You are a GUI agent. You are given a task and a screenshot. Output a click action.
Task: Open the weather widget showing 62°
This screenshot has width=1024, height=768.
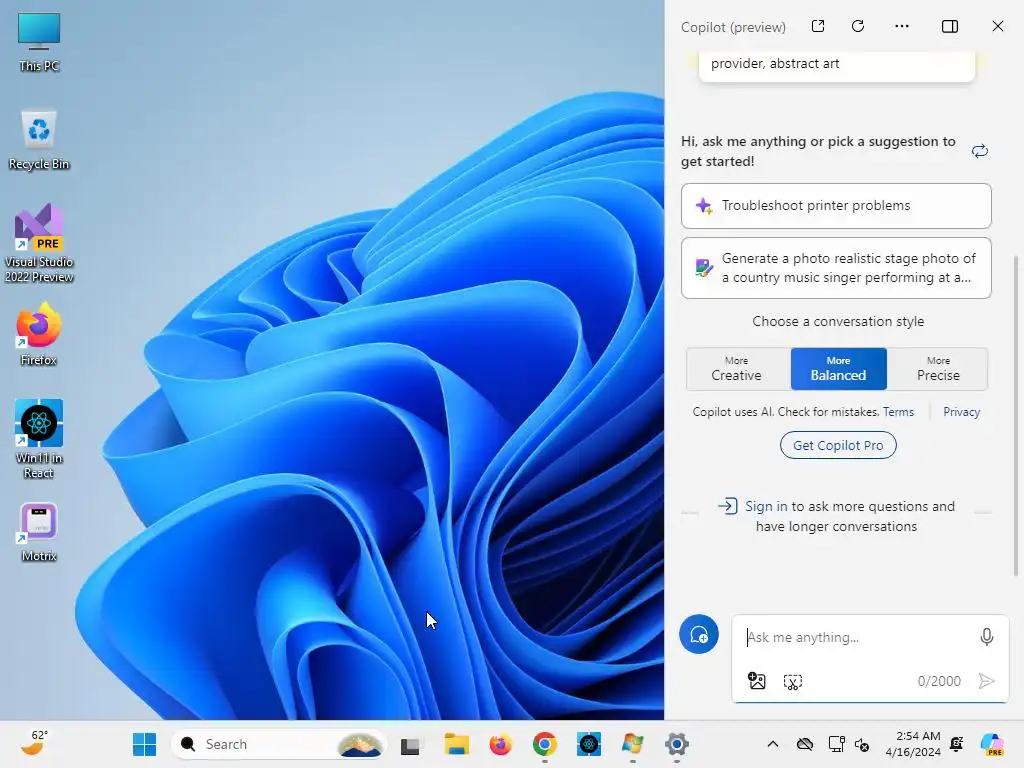[34, 743]
